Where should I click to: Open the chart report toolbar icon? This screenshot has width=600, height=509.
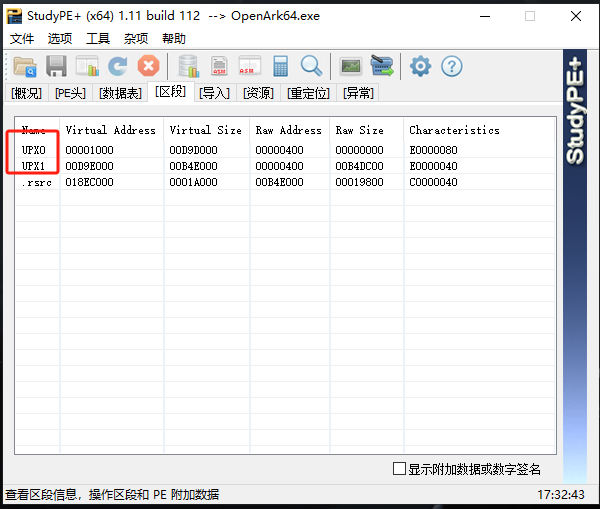point(87,66)
